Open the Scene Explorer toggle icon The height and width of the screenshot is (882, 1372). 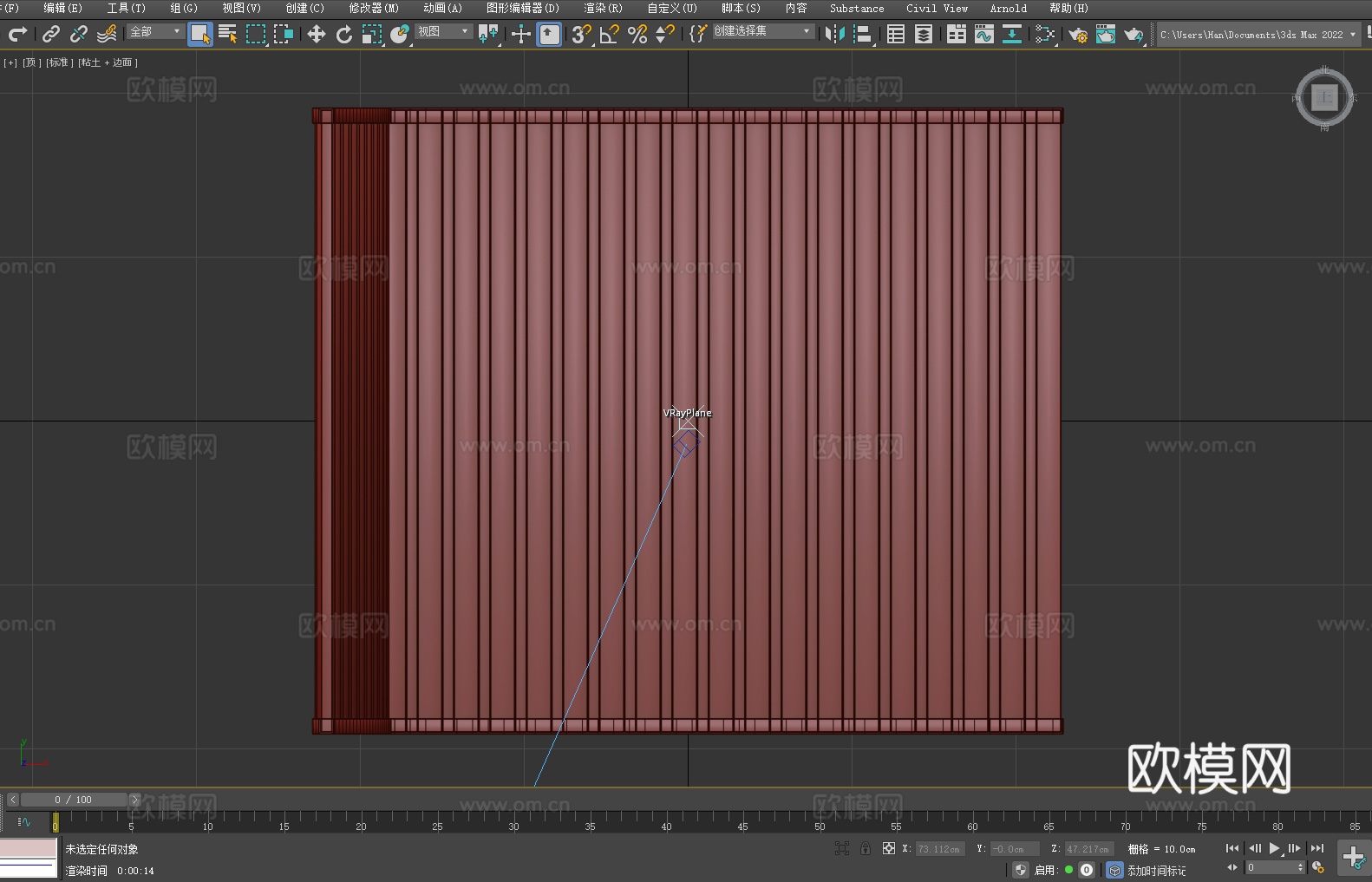896,34
